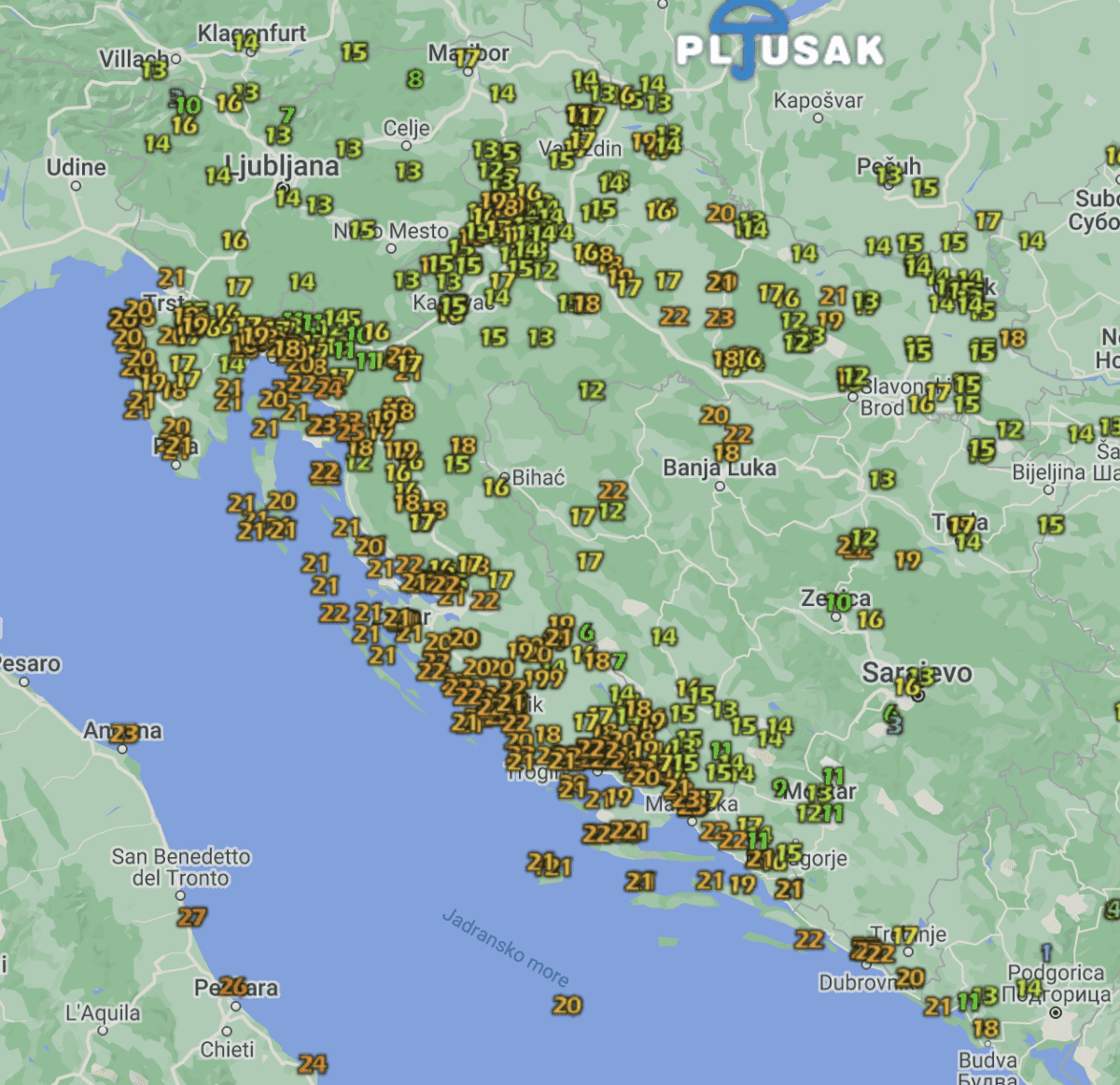Click the Jadransko more sea label
1120x1085 pixels.
(x=505, y=947)
